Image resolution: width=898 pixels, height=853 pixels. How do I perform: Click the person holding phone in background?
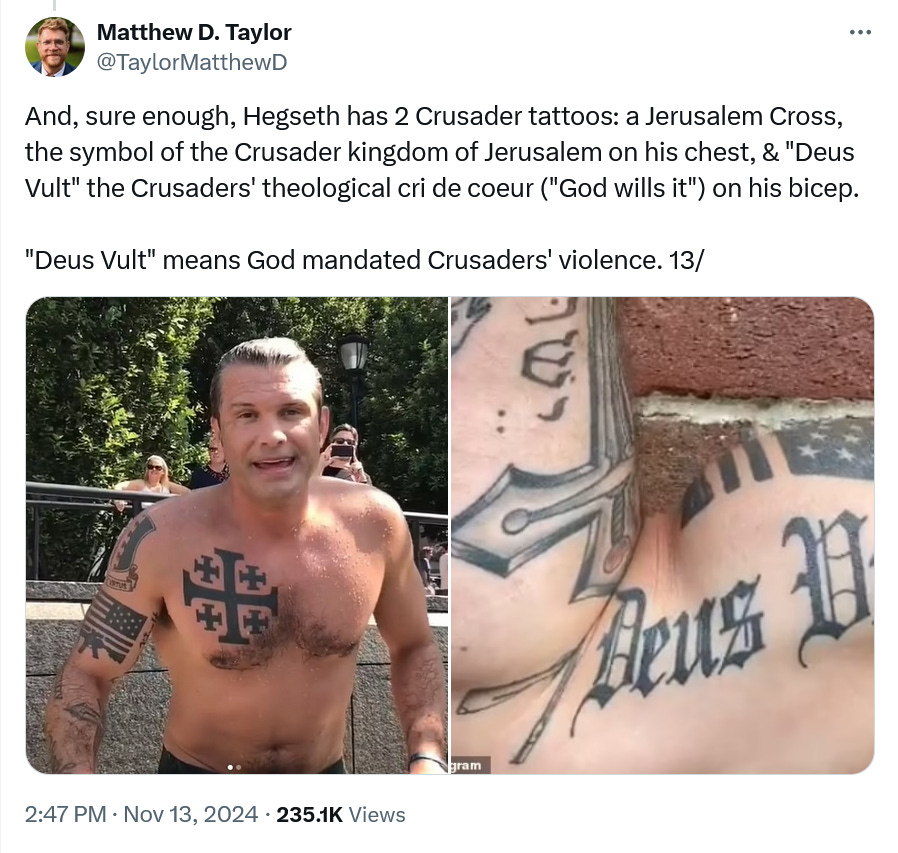click(344, 453)
